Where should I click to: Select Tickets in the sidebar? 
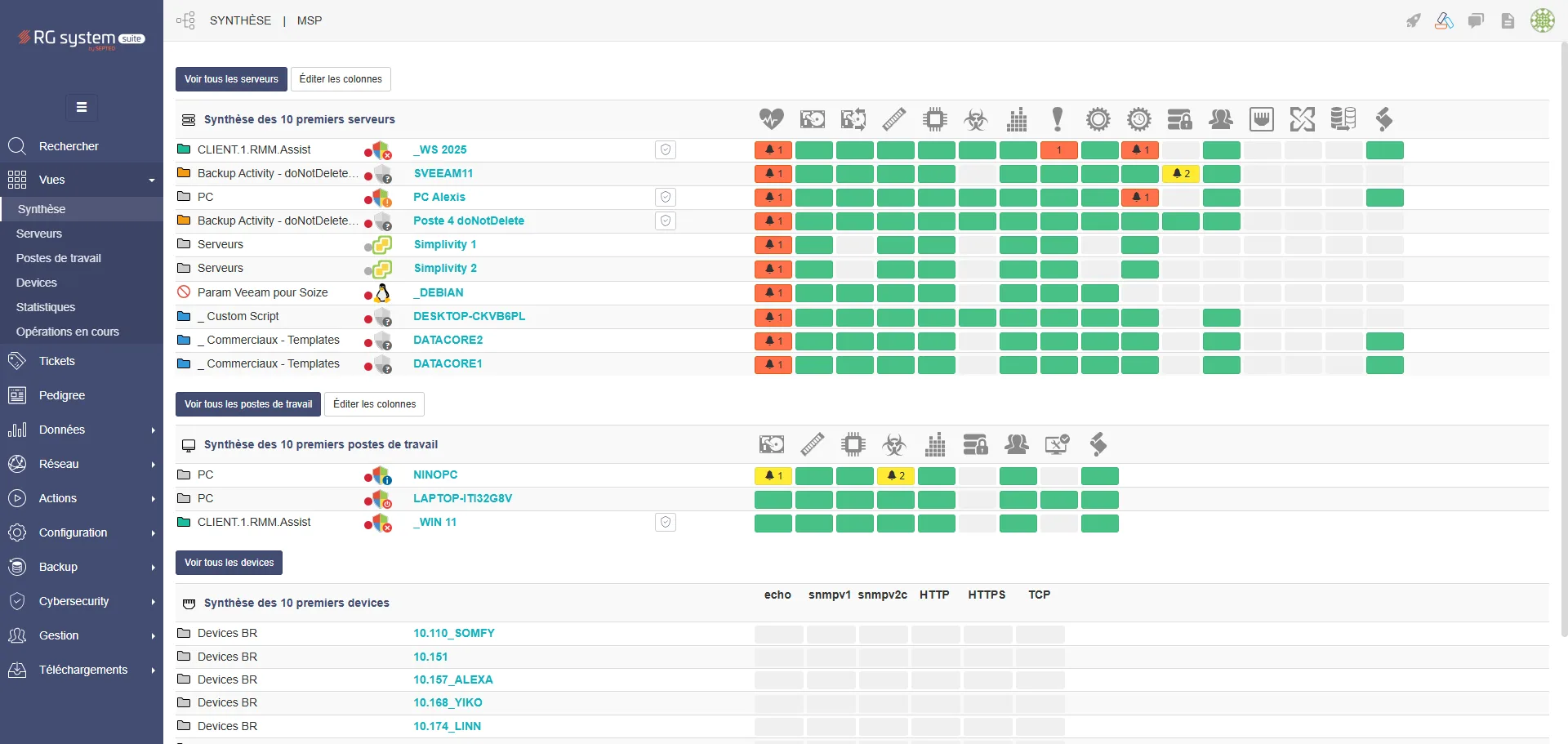click(x=56, y=361)
